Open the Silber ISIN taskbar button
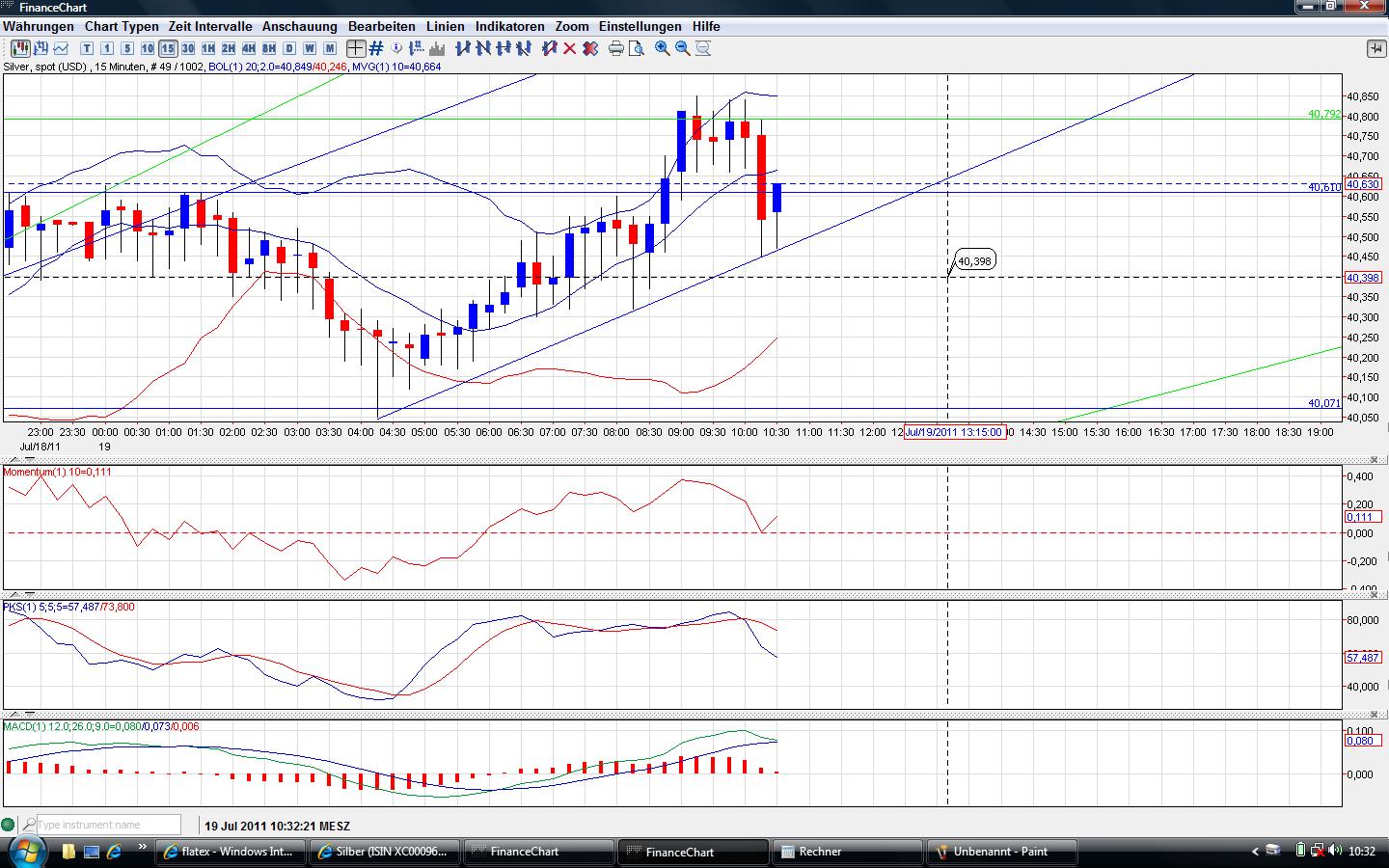This screenshot has height=868, width=1389. [385, 852]
